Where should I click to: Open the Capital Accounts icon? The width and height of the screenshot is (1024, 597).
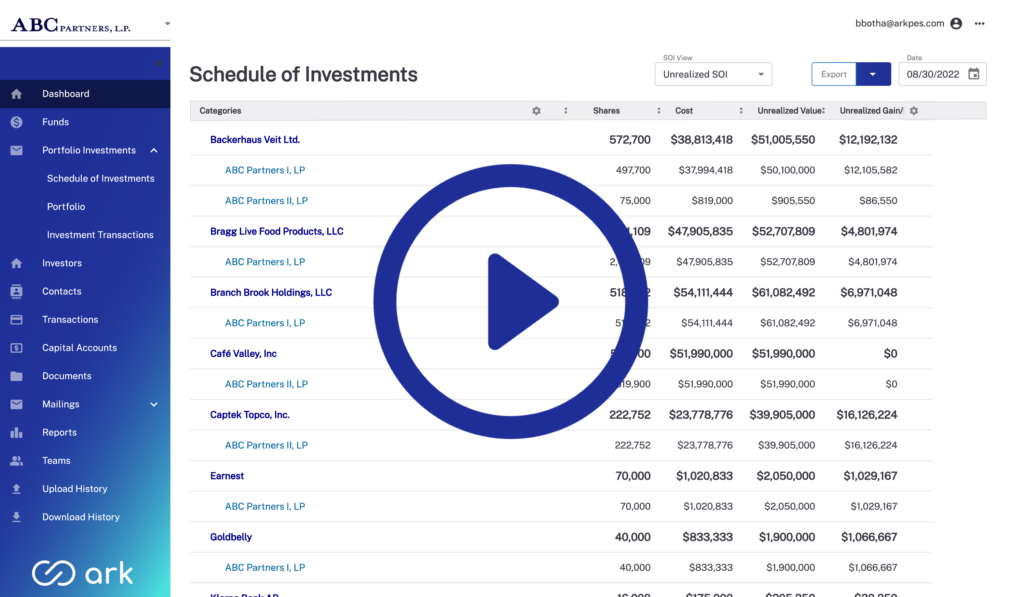(x=16, y=348)
